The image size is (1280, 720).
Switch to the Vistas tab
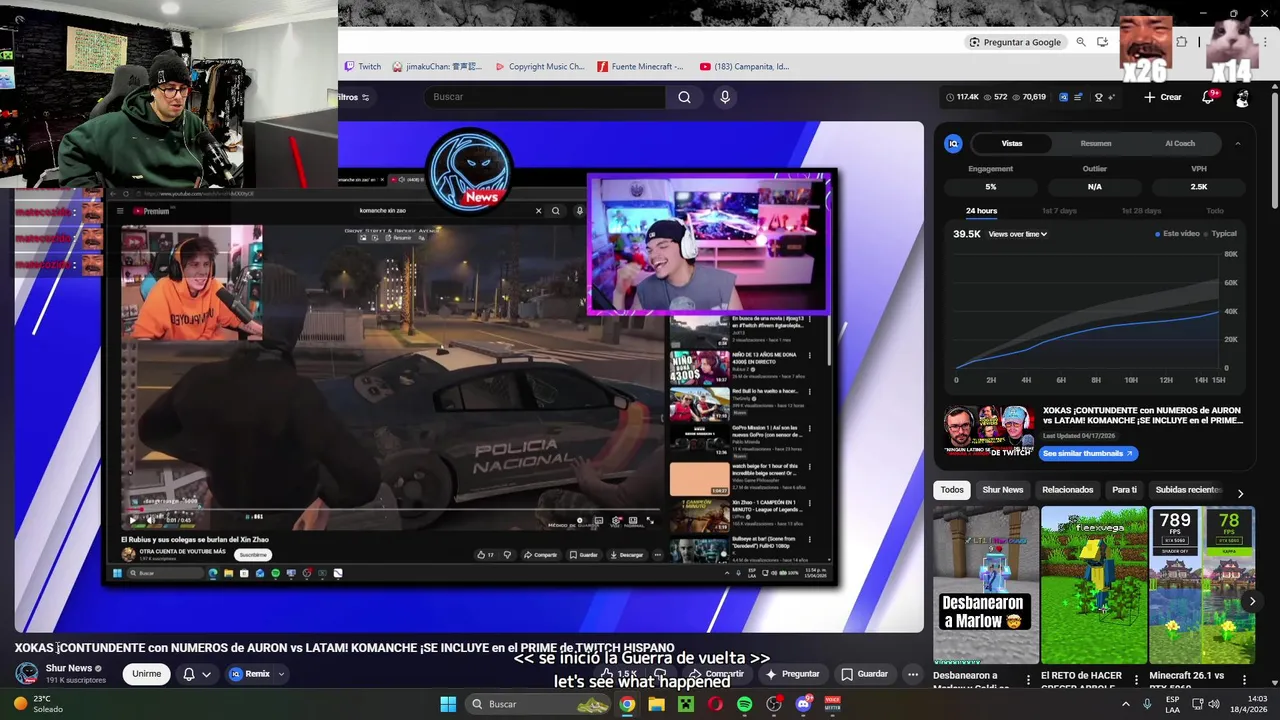pyautogui.click(x=1012, y=144)
